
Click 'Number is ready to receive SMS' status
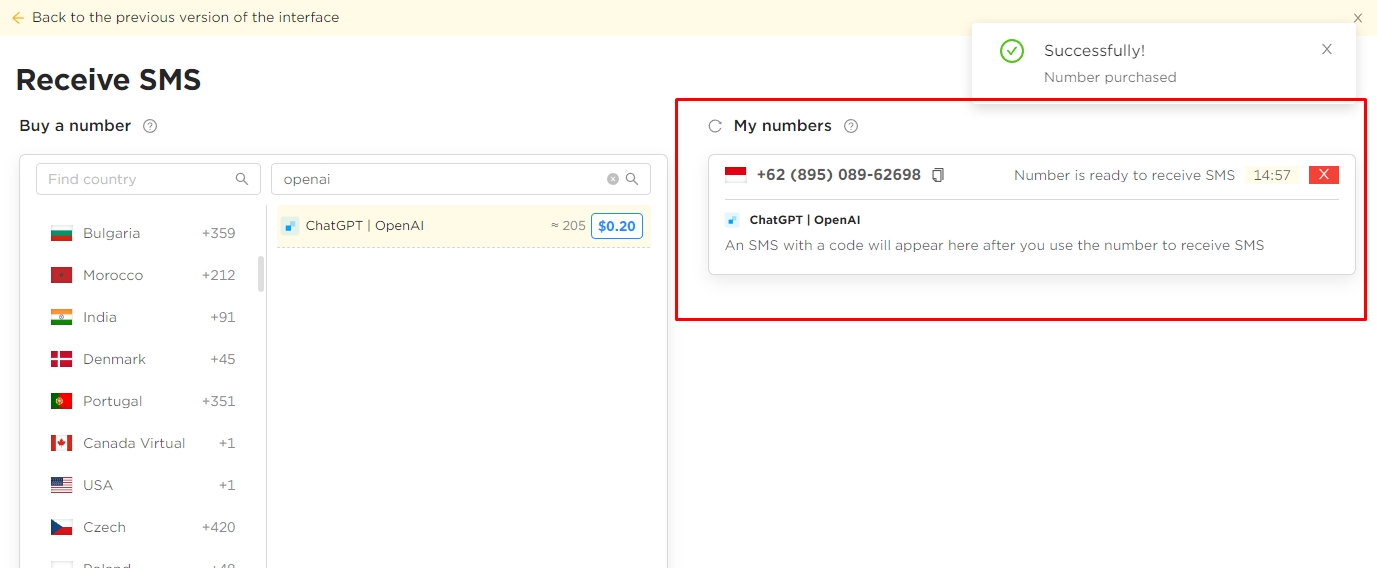click(1125, 175)
